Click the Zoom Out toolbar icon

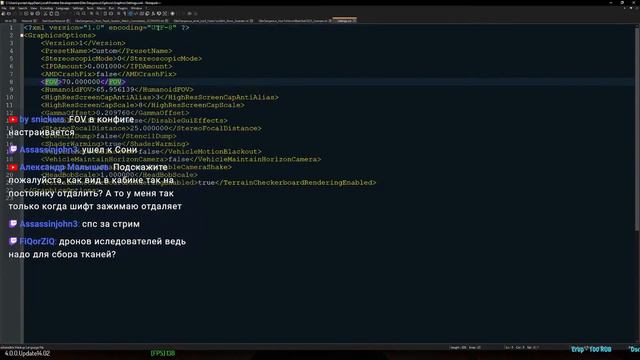97,13
